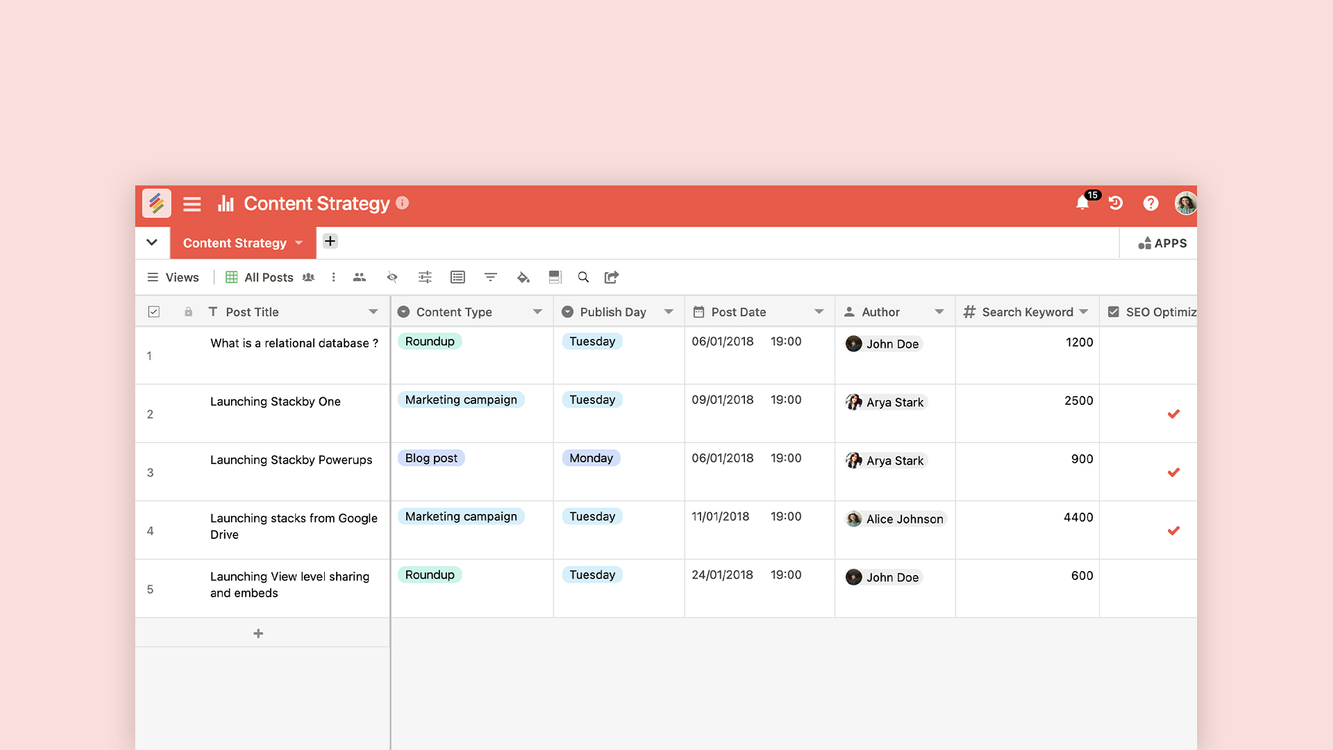Tick the select-all rows checkbox
This screenshot has height=750, width=1333.
click(154, 312)
